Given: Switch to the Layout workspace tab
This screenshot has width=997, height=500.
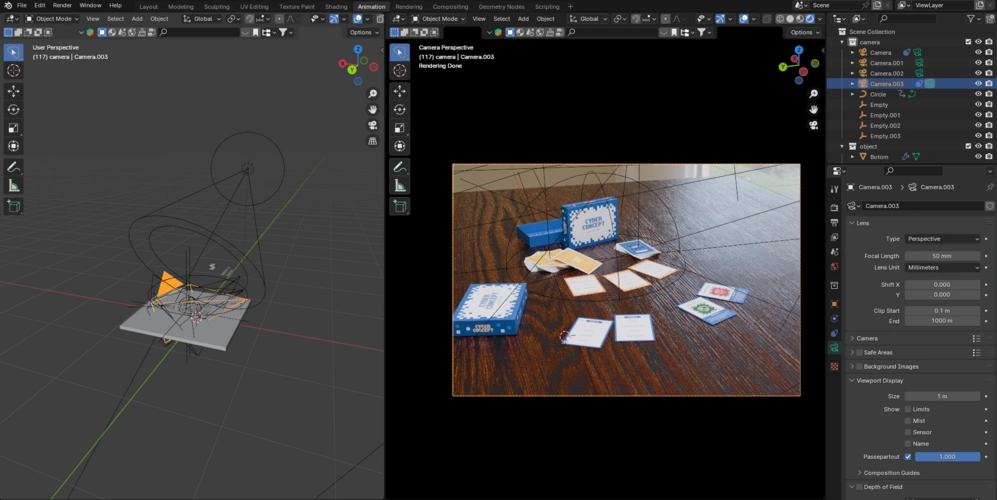Looking at the screenshot, I should pyautogui.click(x=149, y=6).
